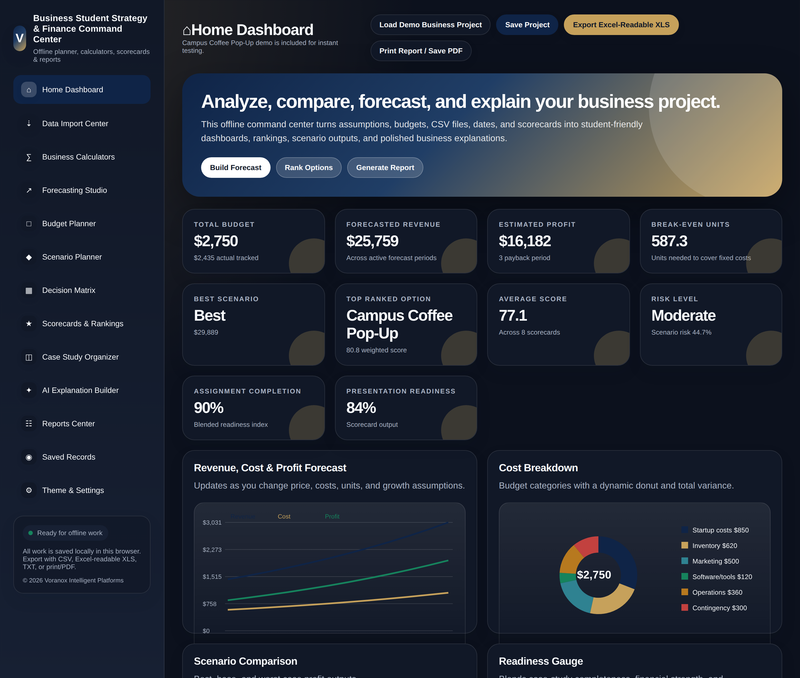Viewport: 800px width, 678px height.
Task: Click the Forecasted Revenue card
Action: pyautogui.click(x=406, y=241)
